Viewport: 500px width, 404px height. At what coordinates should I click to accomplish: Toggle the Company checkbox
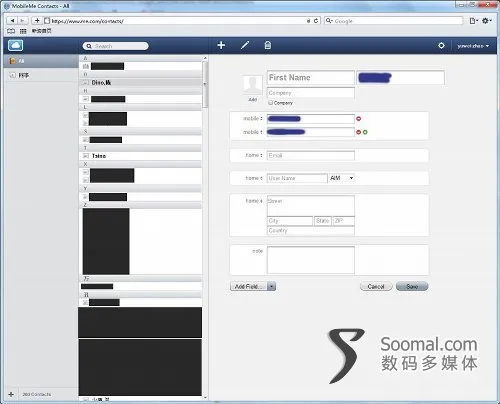[270, 103]
